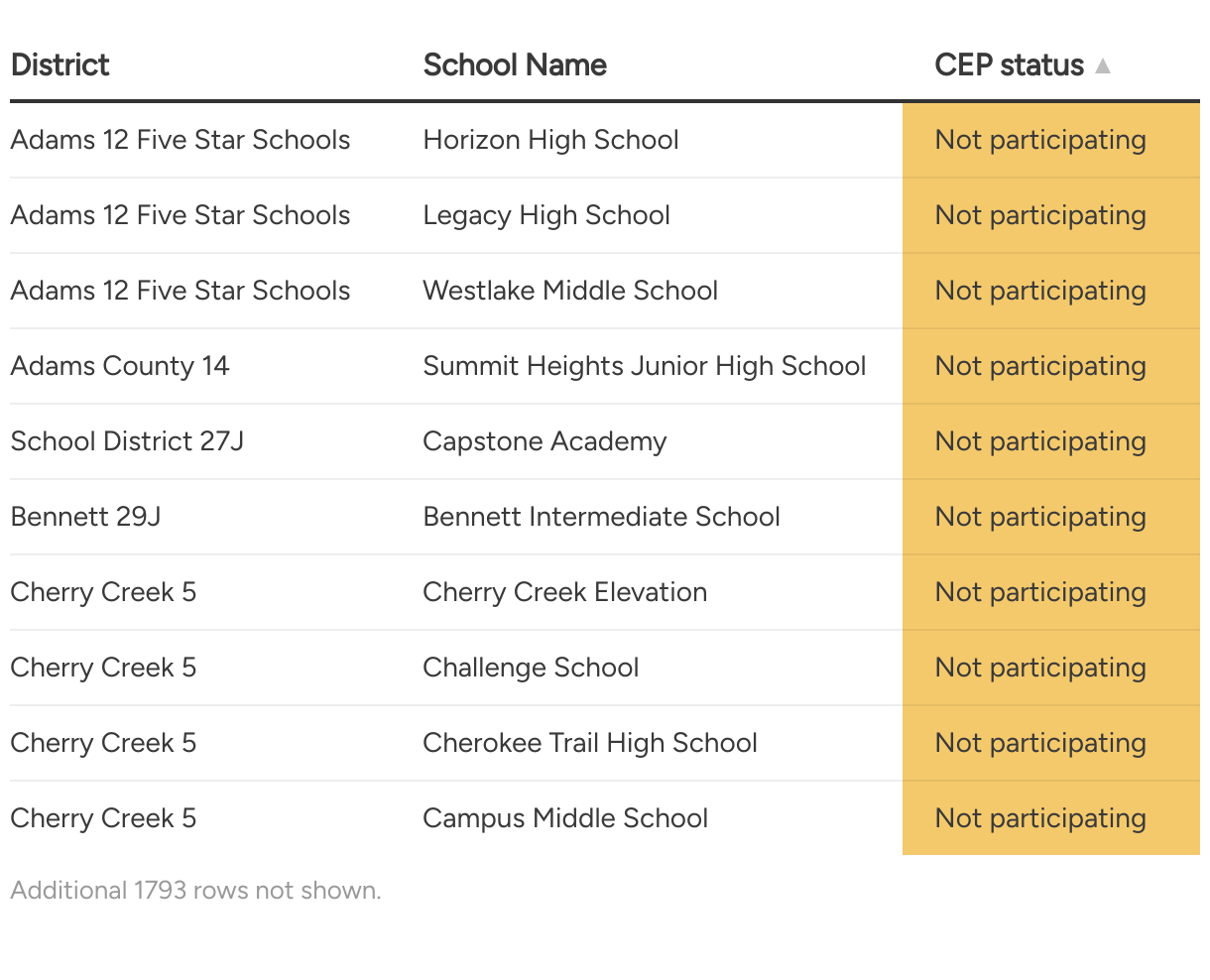Select the Legacy High School cell

(x=546, y=215)
